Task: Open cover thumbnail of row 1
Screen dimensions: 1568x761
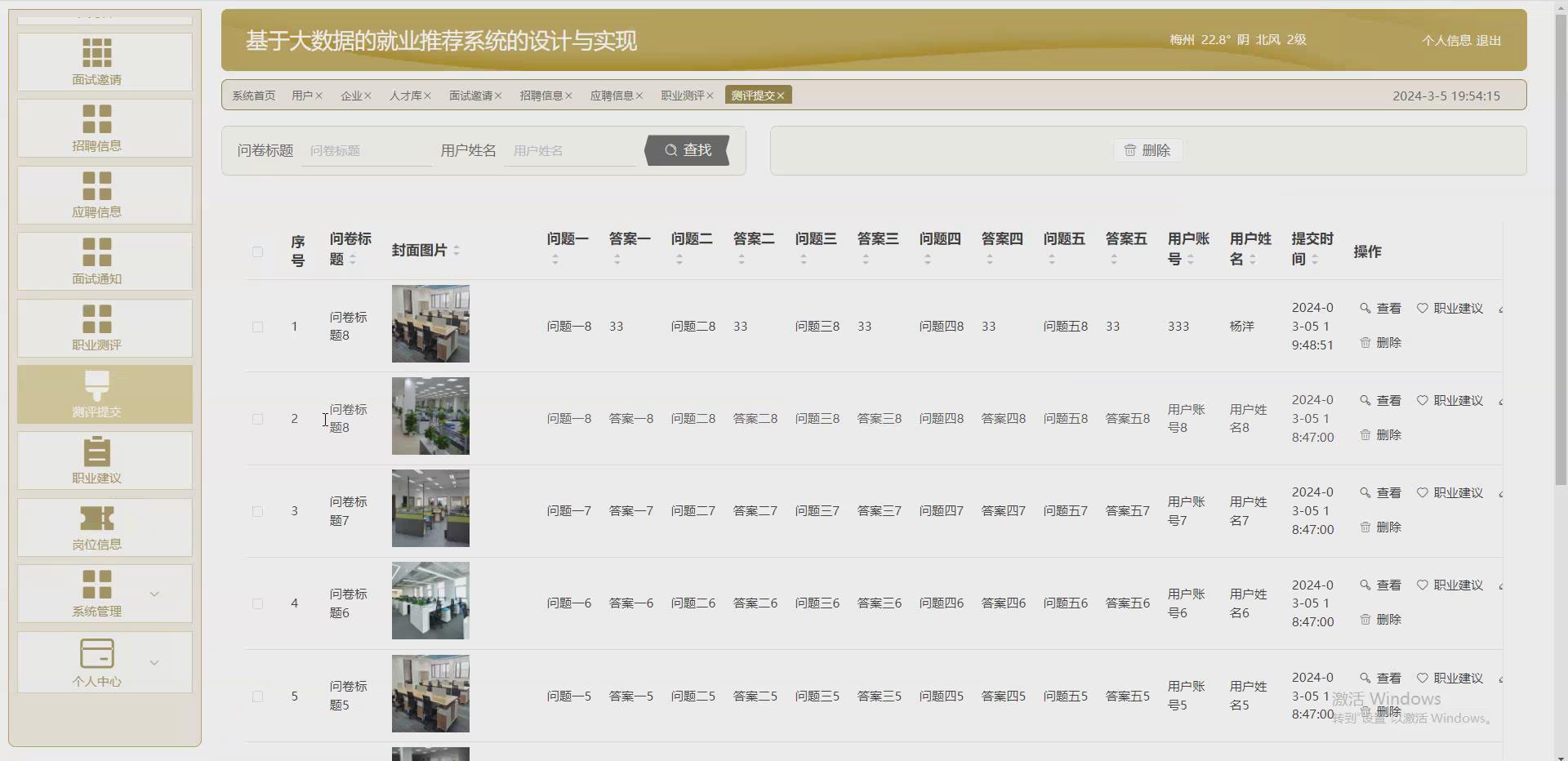Action: 430,323
